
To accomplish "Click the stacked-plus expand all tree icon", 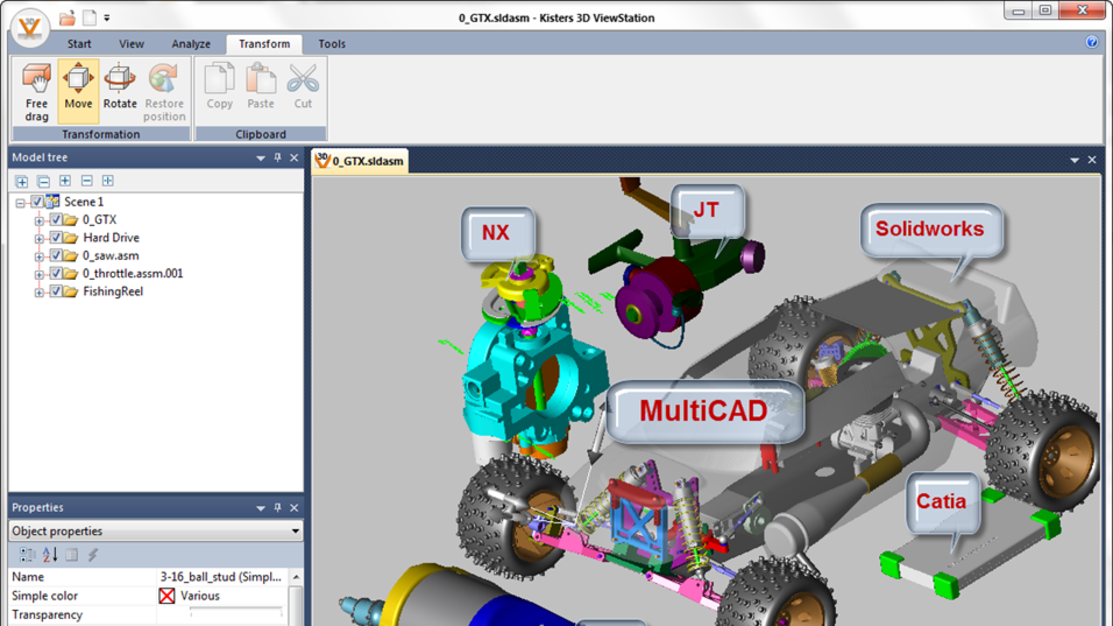I will [22, 181].
